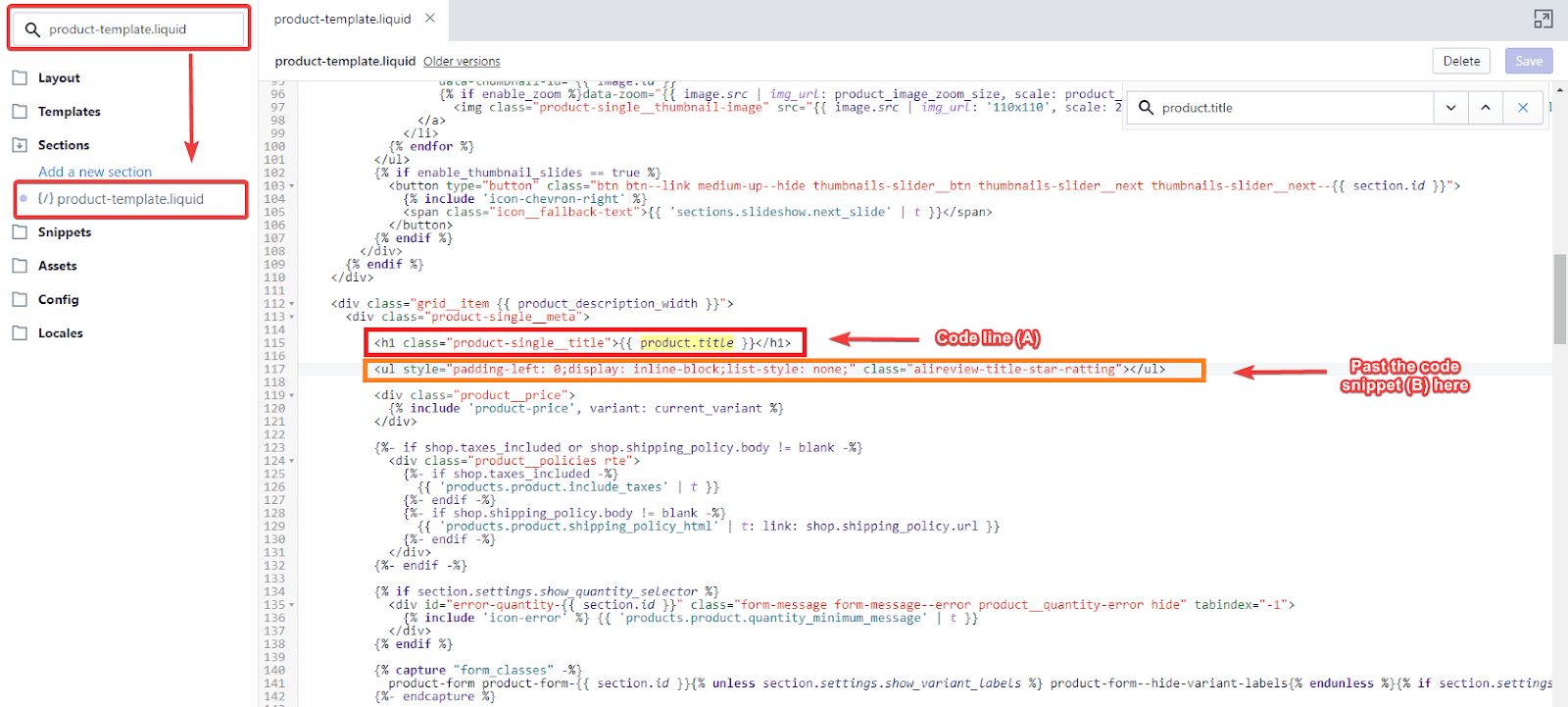The width and height of the screenshot is (1568, 707).
Task: Click the include 'icon-error' code line
Action: pyautogui.click(x=690, y=618)
